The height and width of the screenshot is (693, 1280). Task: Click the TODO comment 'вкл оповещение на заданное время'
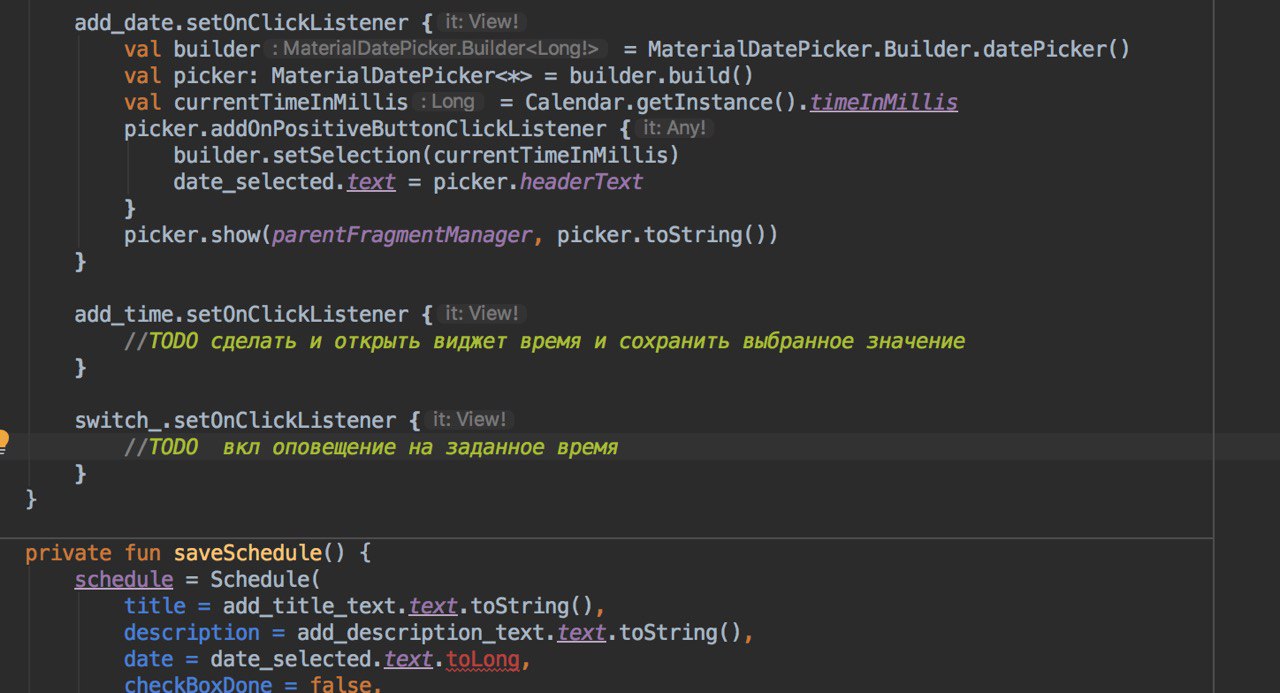(x=371, y=447)
